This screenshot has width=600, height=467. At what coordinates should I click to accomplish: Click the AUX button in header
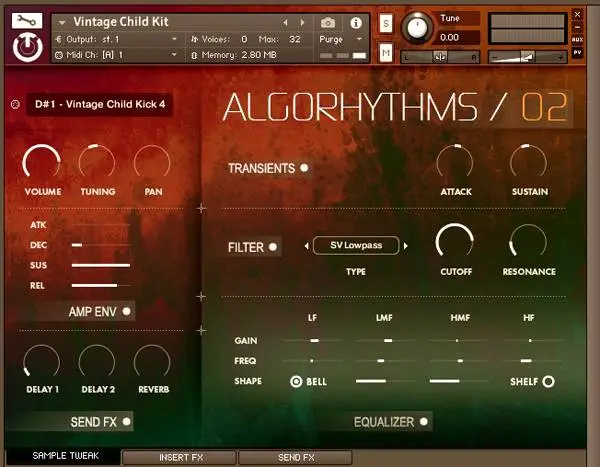point(577,39)
